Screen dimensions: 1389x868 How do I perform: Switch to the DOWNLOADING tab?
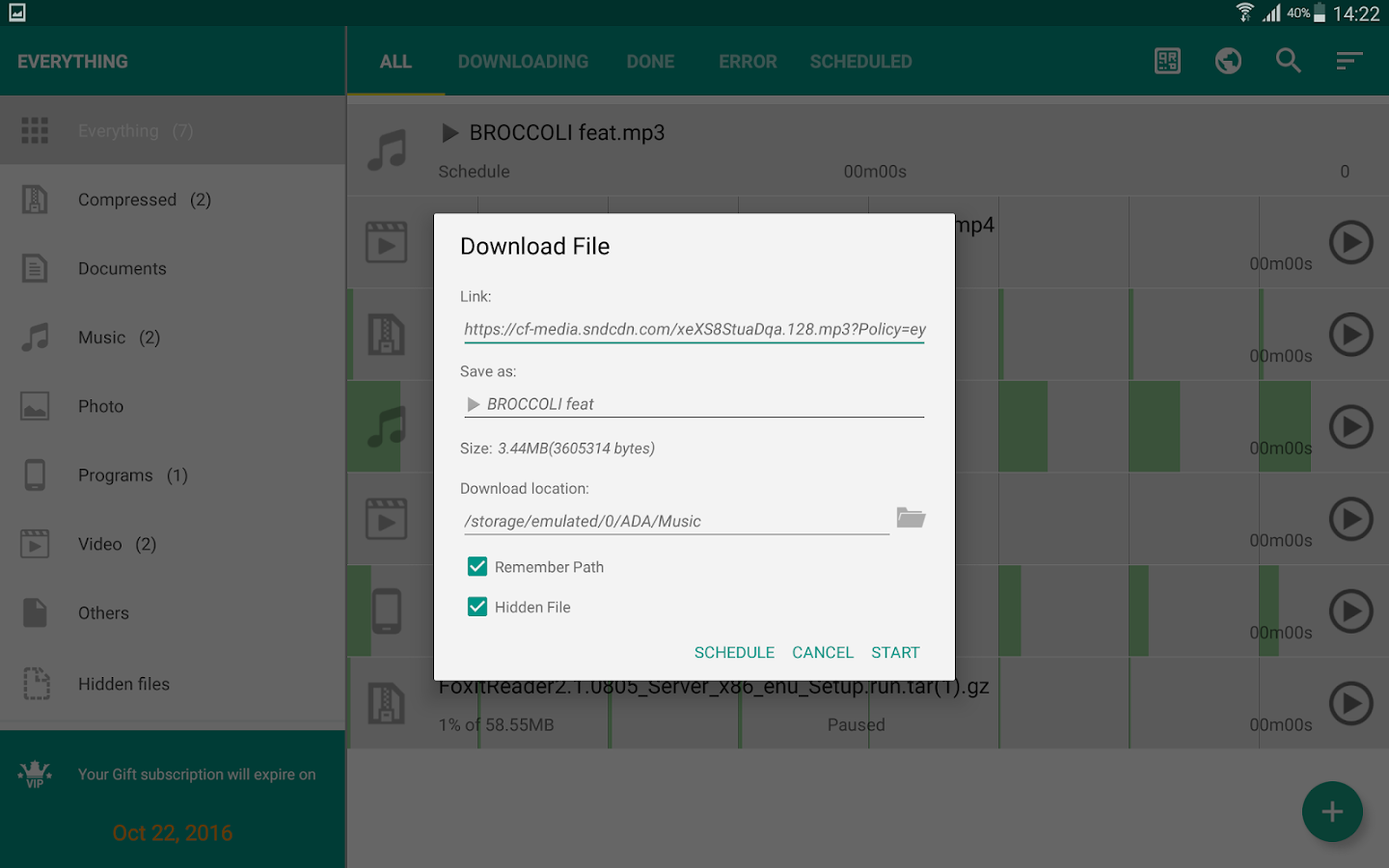523,62
